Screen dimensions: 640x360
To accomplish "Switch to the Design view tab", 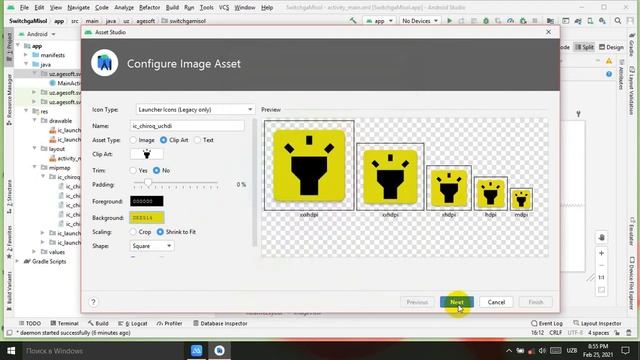I will pyautogui.click(x=611, y=47).
